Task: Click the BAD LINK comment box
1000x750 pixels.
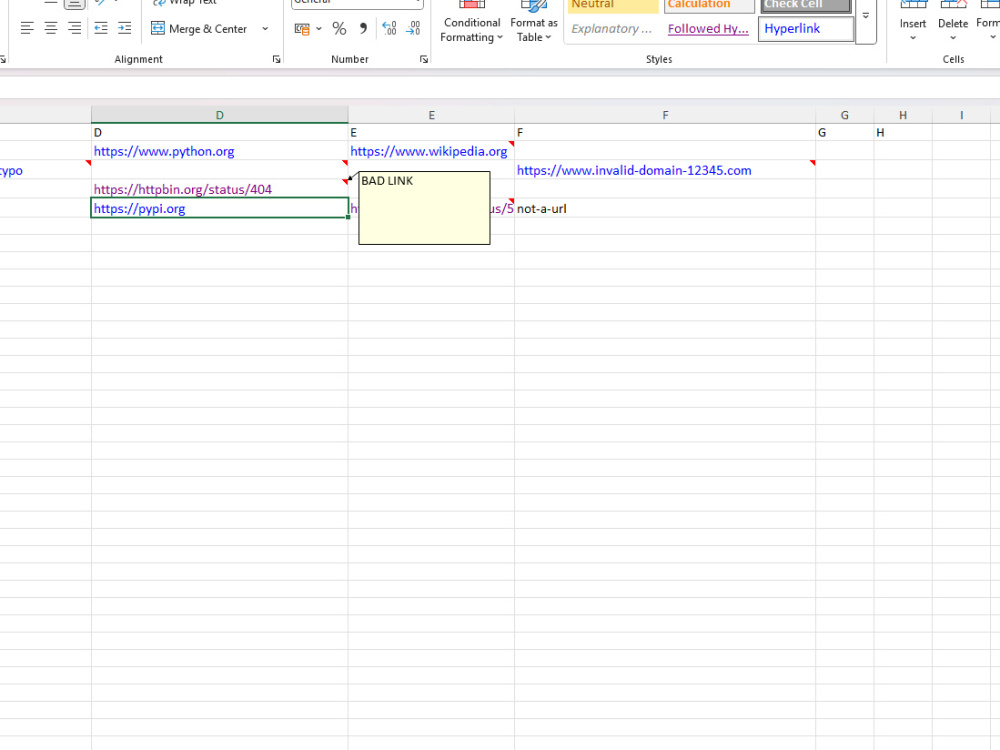Action: (424, 208)
